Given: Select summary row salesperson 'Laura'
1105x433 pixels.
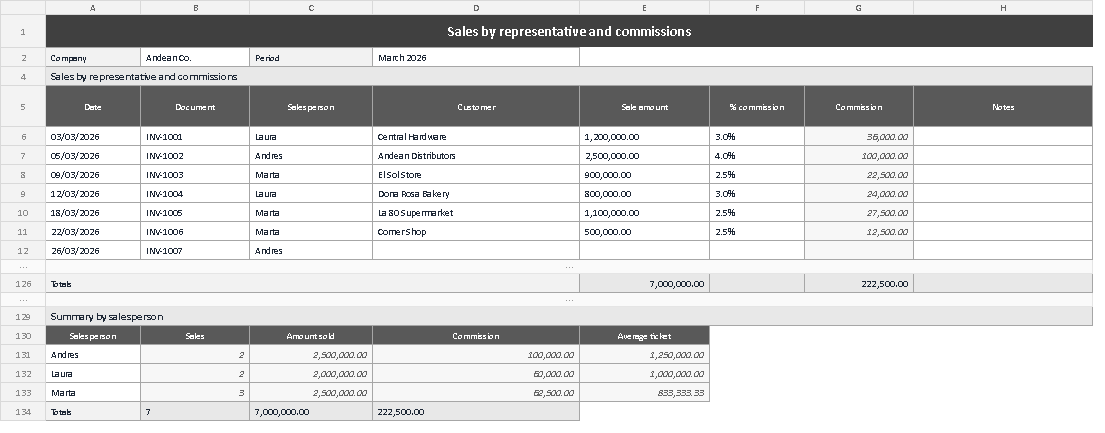Looking at the screenshot, I should click(93, 374).
